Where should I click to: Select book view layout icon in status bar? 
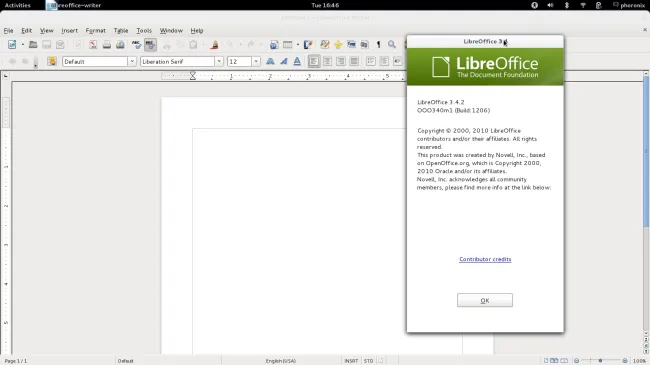(x=564, y=360)
